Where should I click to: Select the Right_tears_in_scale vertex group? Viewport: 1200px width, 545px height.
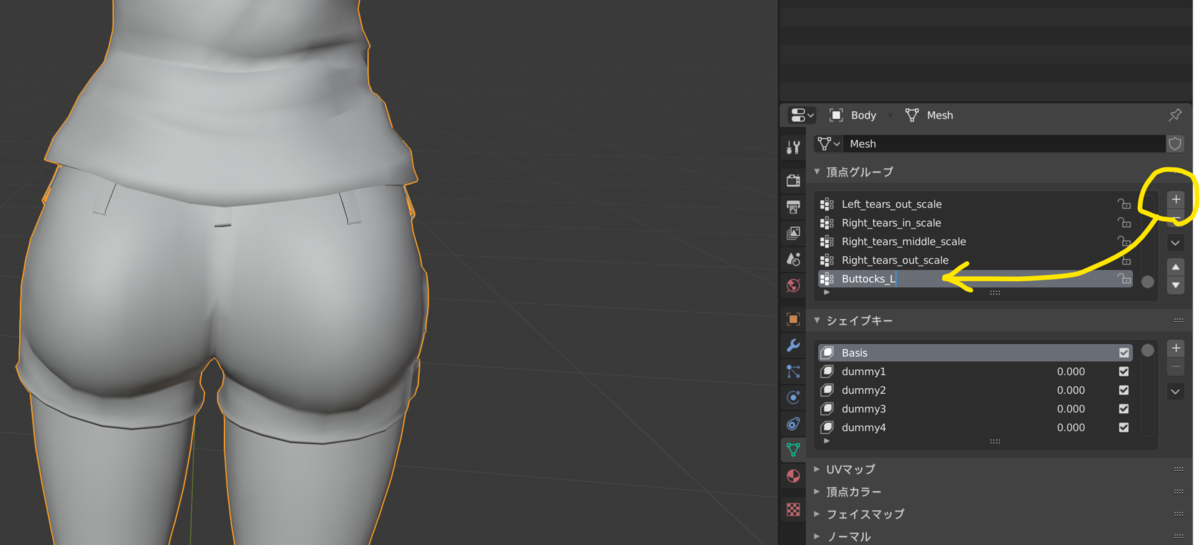click(x=976, y=223)
